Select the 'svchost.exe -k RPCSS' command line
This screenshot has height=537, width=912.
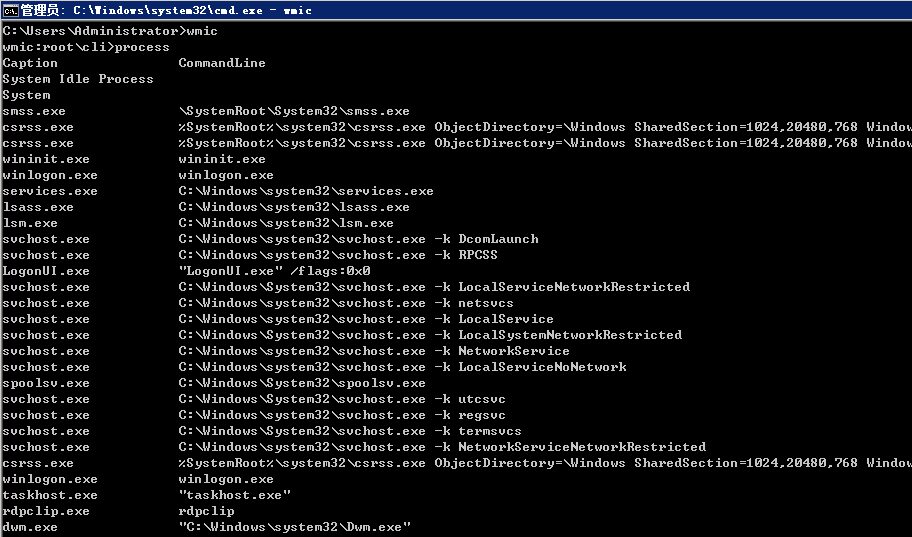click(338, 255)
